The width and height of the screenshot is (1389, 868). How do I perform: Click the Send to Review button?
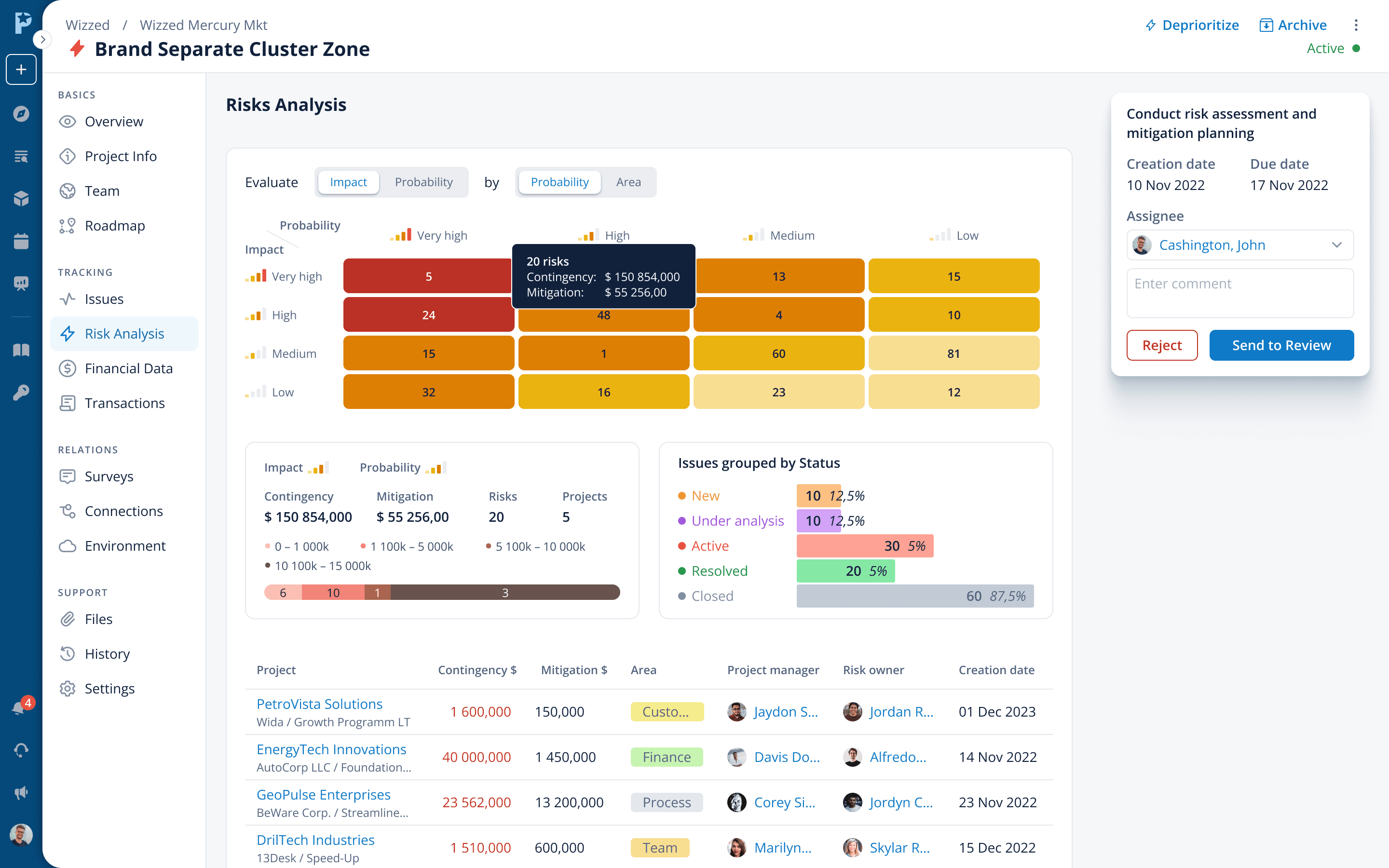tap(1281, 345)
